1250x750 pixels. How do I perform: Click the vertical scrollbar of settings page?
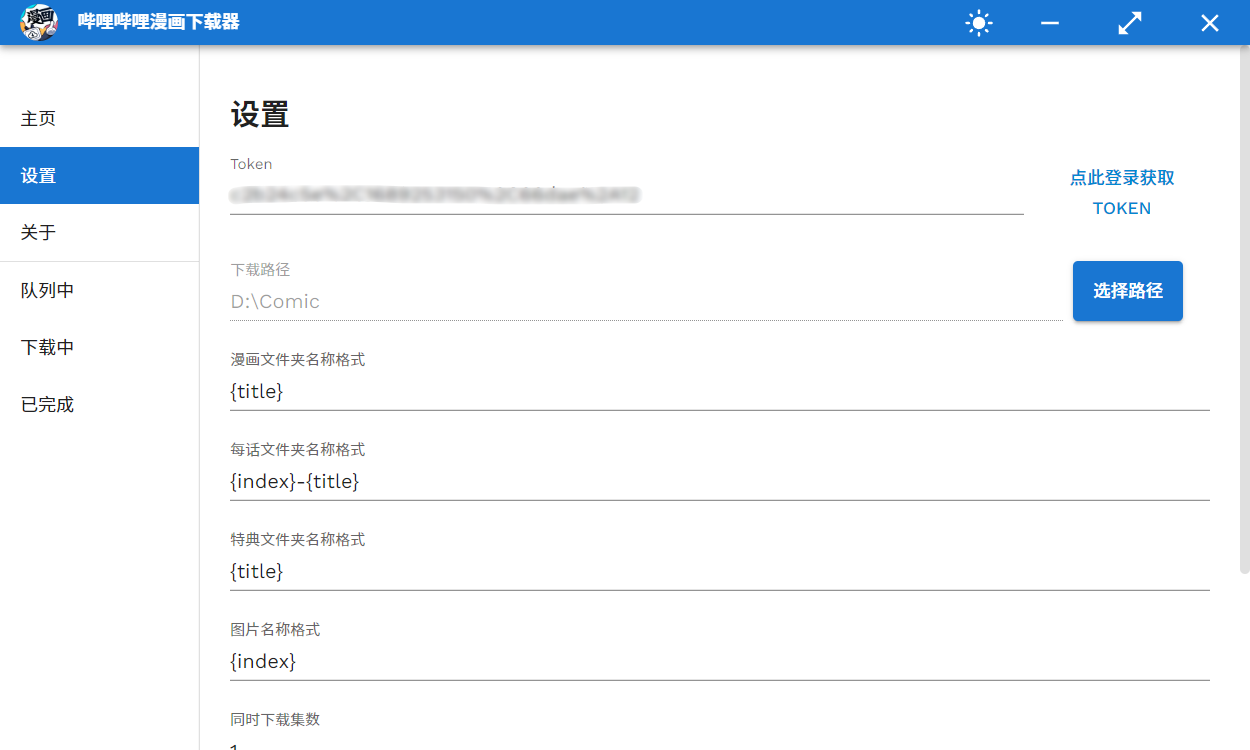[1244, 310]
